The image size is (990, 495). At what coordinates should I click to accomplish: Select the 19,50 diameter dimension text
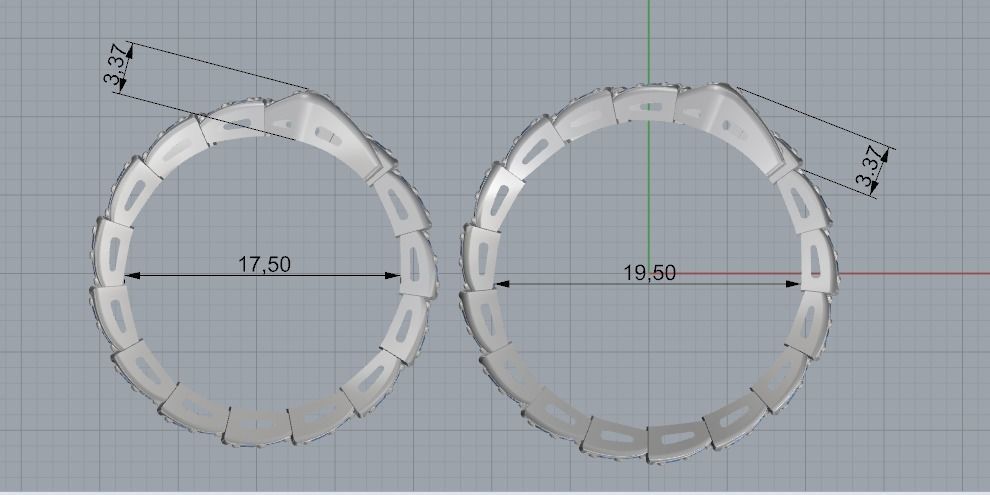tap(650, 273)
